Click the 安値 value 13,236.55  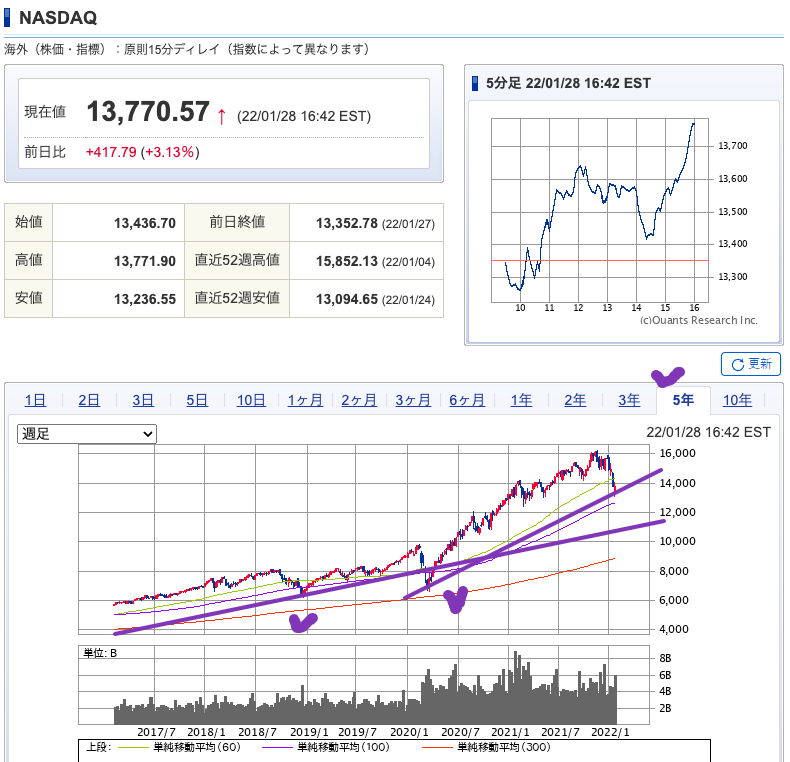tap(145, 299)
